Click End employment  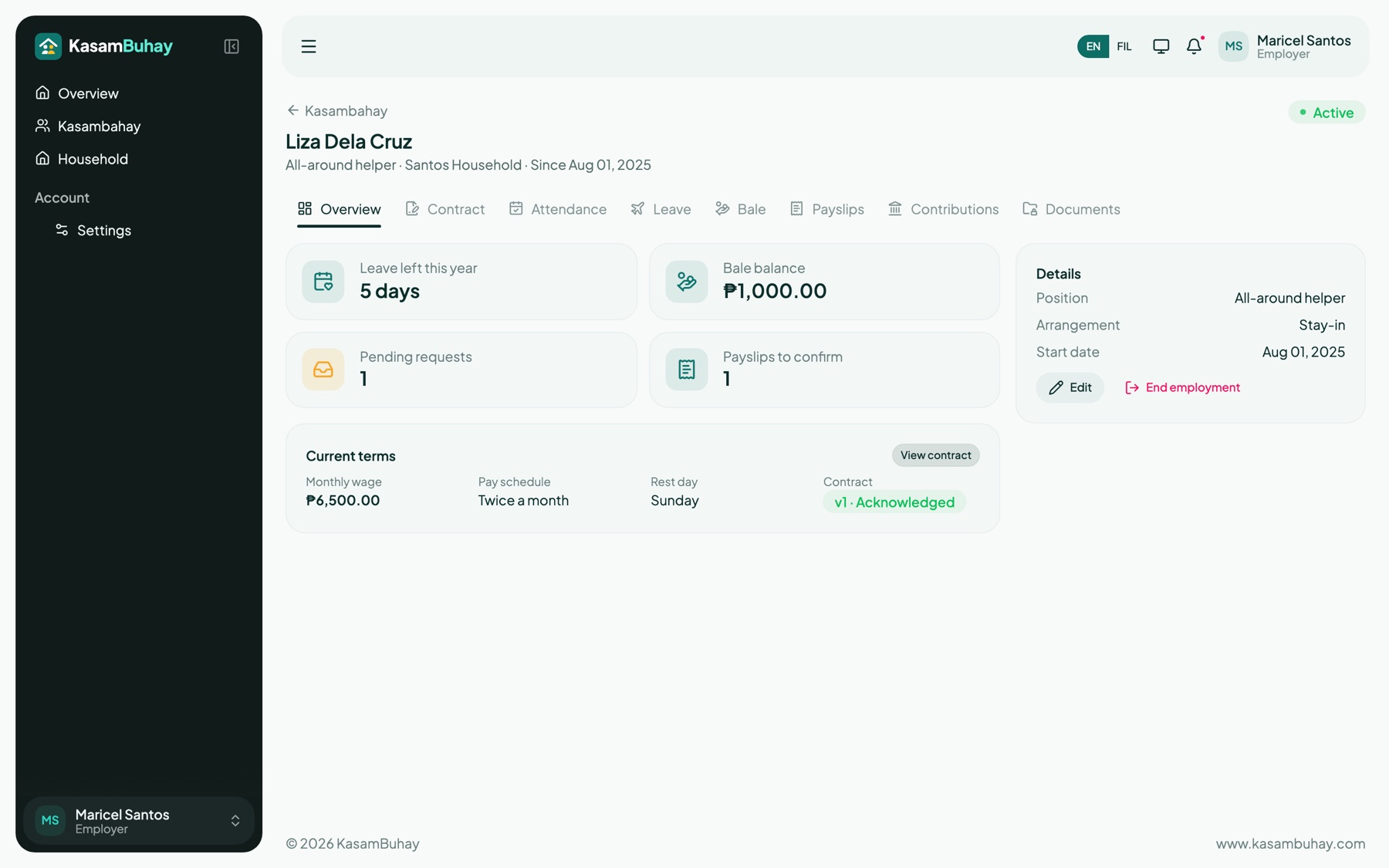pos(1182,387)
